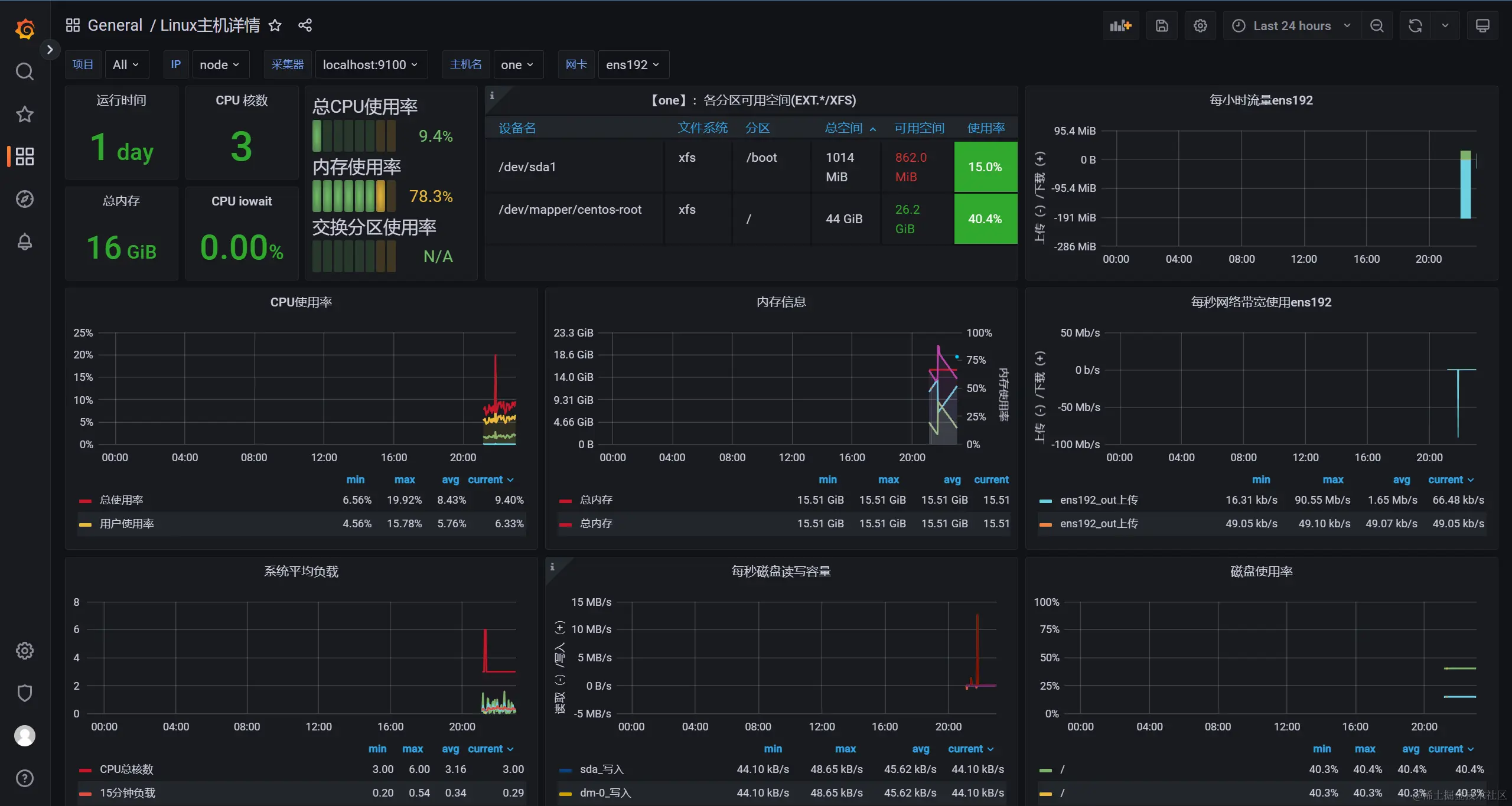This screenshot has height=806, width=1512.
Task: Refresh the dashboard
Action: tap(1415, 26)
